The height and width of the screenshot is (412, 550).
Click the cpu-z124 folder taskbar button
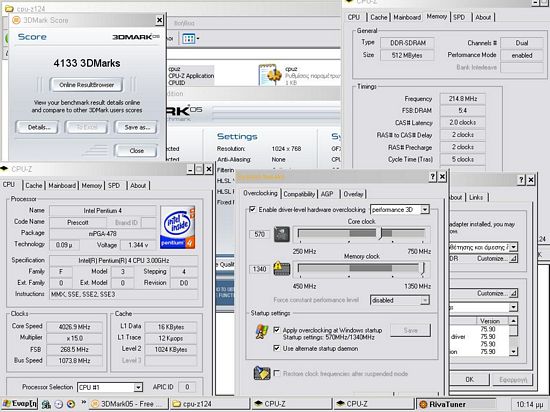[210, 404]
